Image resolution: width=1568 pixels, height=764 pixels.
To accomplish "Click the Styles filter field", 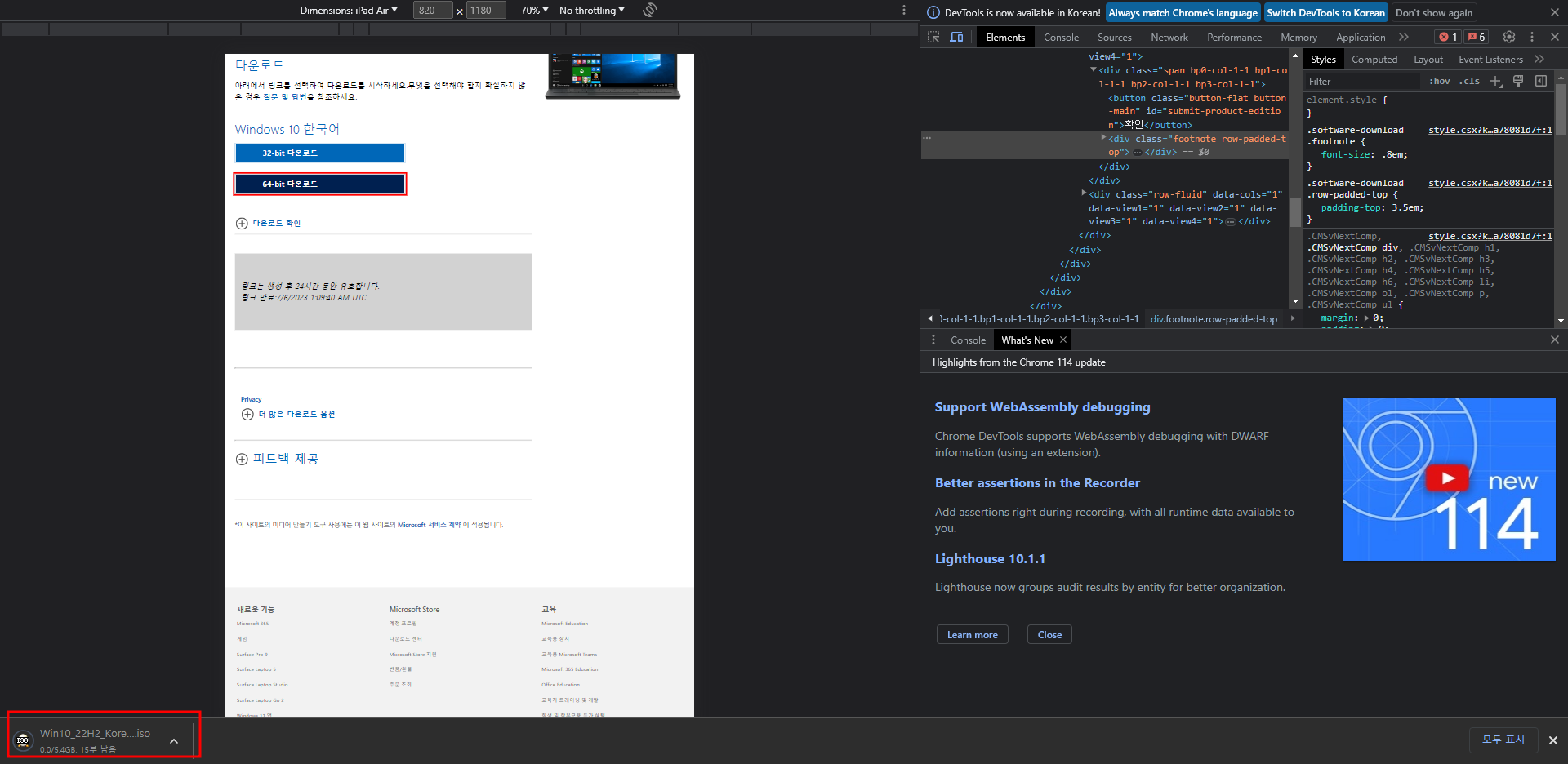I will point(1362,81).
